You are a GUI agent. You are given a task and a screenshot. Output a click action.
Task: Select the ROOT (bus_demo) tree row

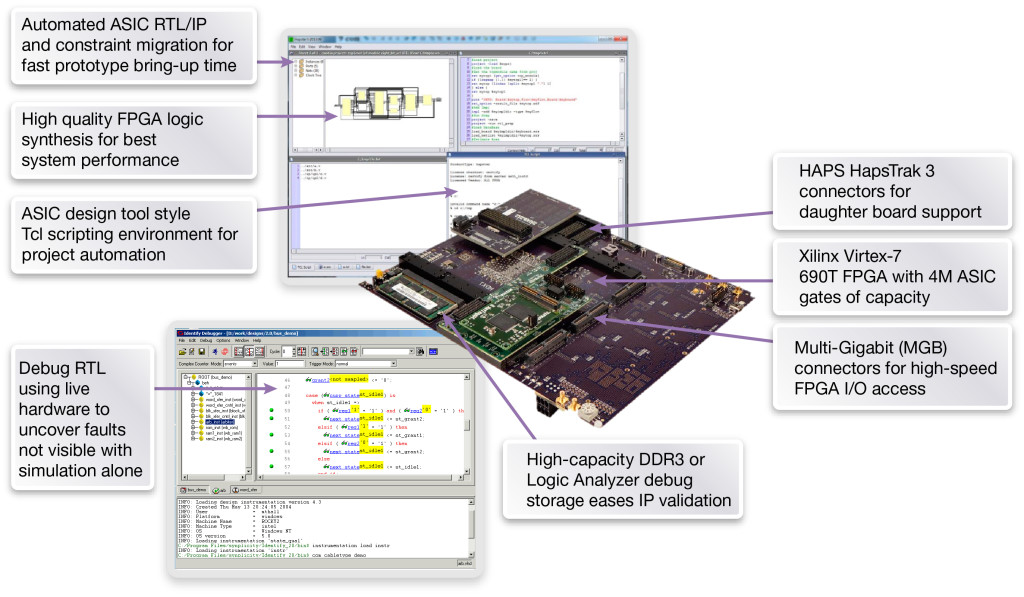pyautogui.click(x=212, y=377)
